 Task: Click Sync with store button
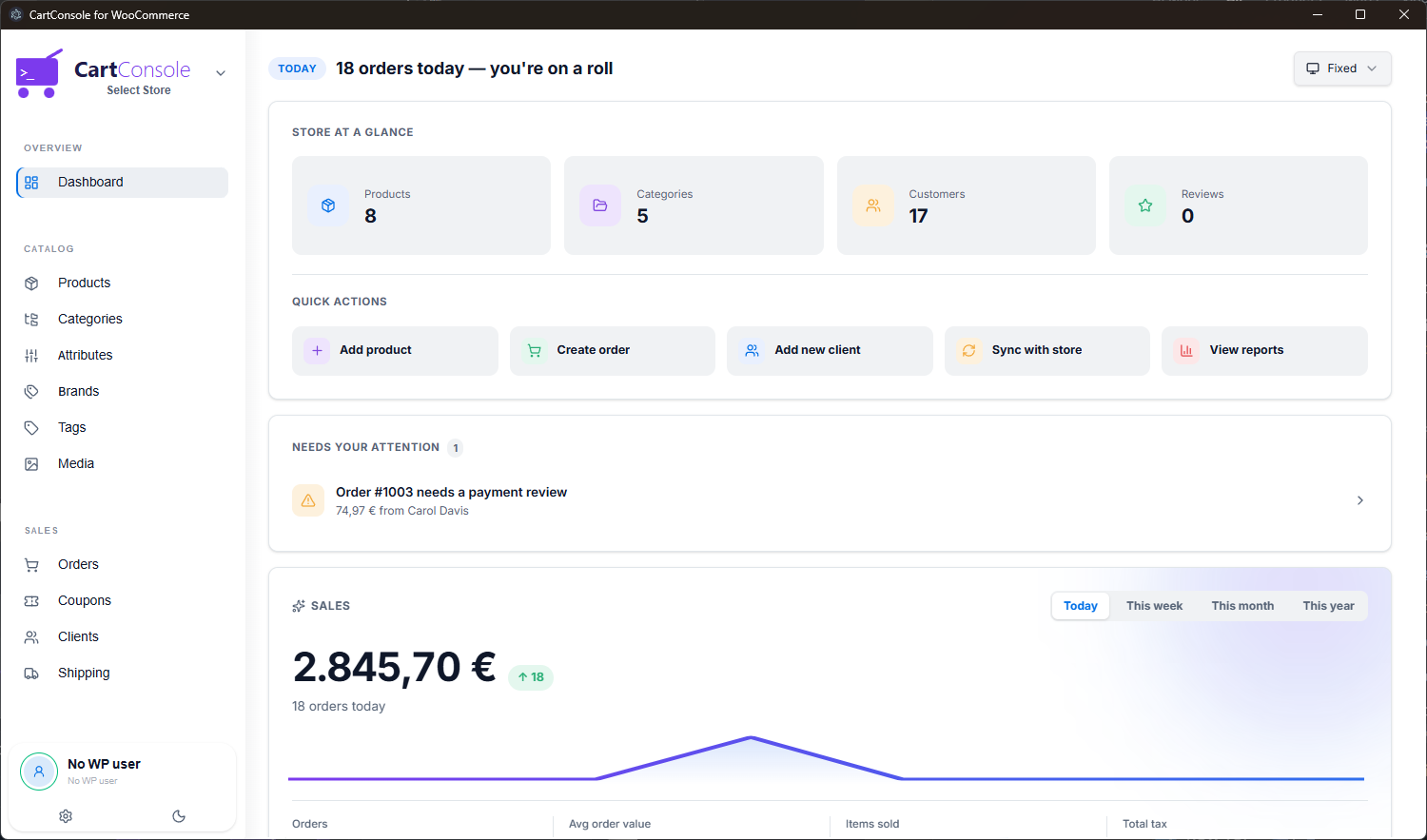pyautogui.click(x=1047, y=351)
